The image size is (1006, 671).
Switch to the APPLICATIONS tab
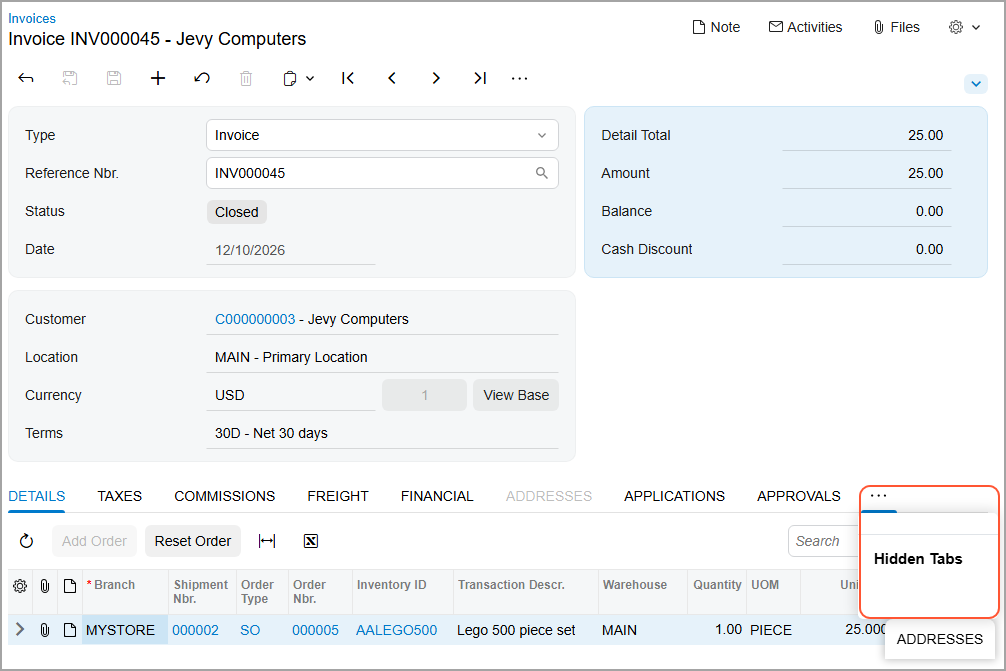674,497
